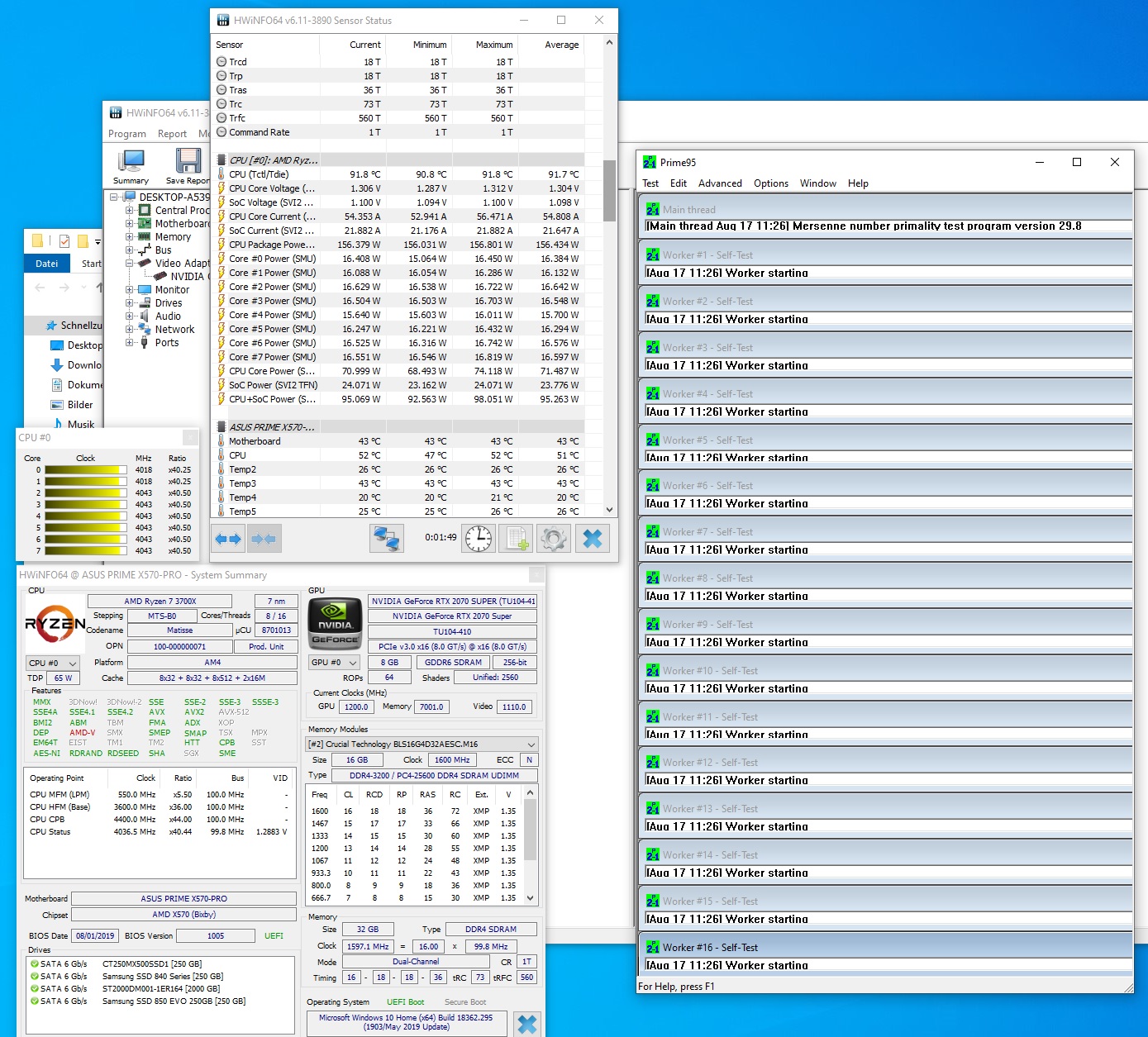Click the Downloads arrow icon in the Explorer sidebar
This screenshot has height=1037, width=1148.
[57, 365]
